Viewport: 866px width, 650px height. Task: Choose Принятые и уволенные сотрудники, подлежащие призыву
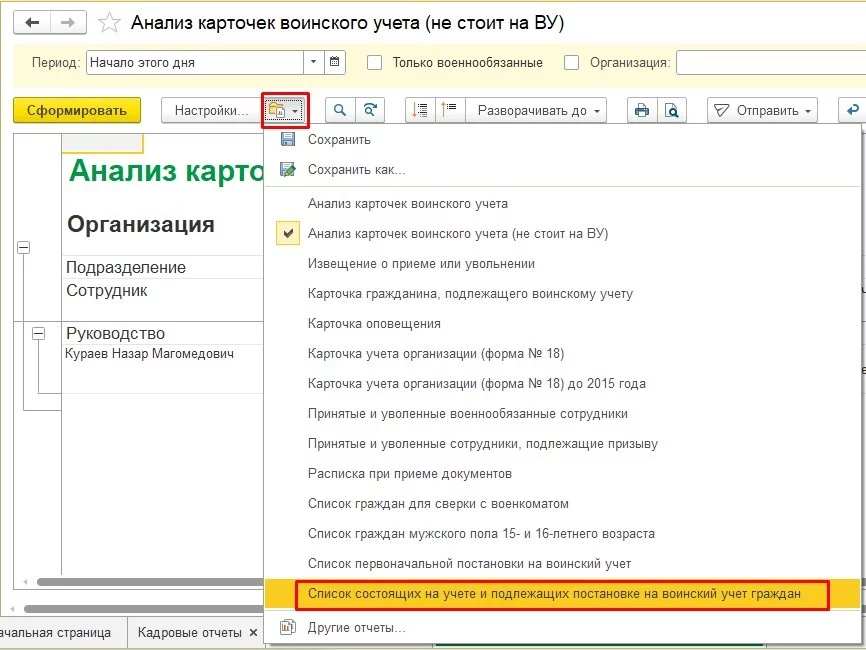pos(563,443)
